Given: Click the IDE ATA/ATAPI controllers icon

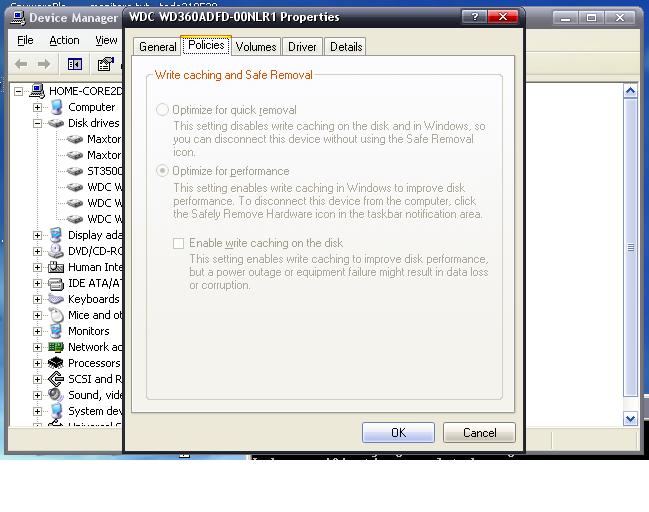Looking at the screenshot, I should coord(56,283).
